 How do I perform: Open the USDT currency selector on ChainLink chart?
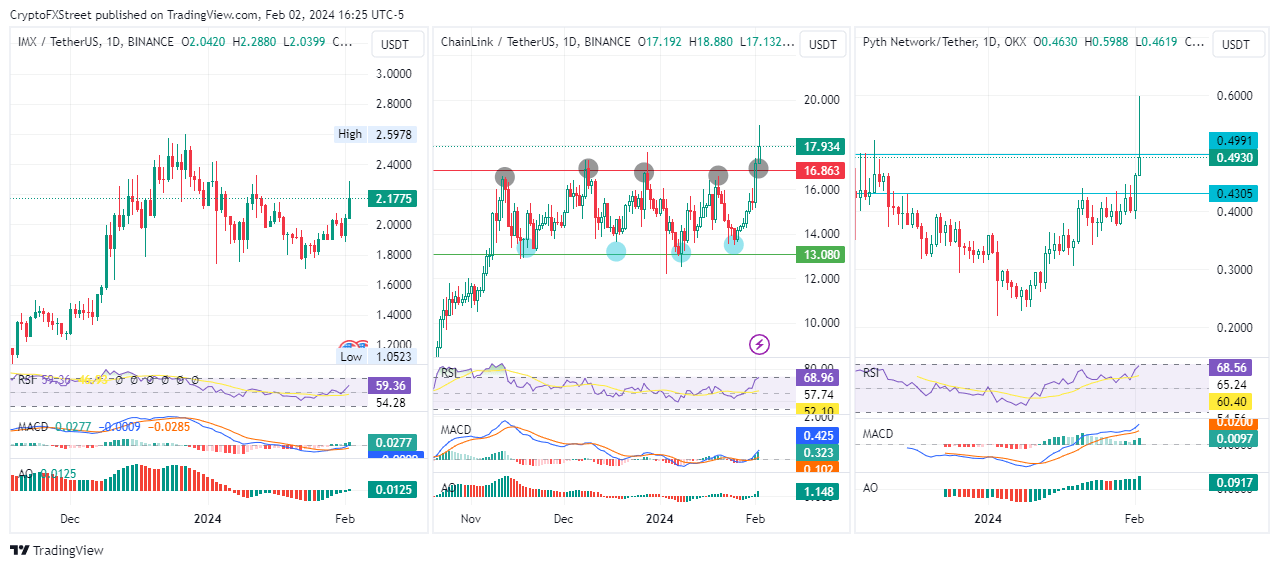point(823,44)
